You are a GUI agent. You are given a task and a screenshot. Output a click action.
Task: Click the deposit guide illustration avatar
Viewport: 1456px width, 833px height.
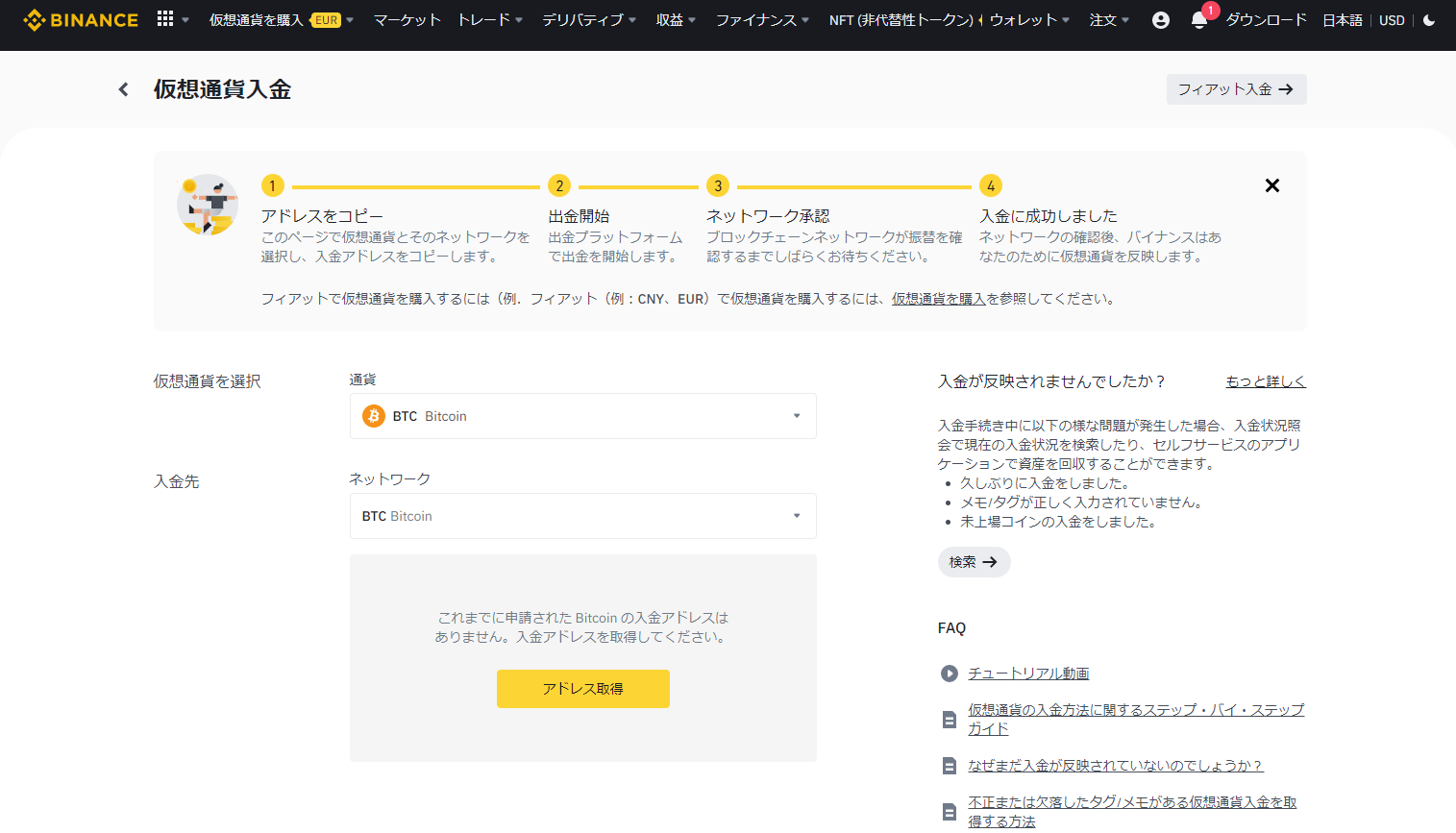[x=208, y=205]
